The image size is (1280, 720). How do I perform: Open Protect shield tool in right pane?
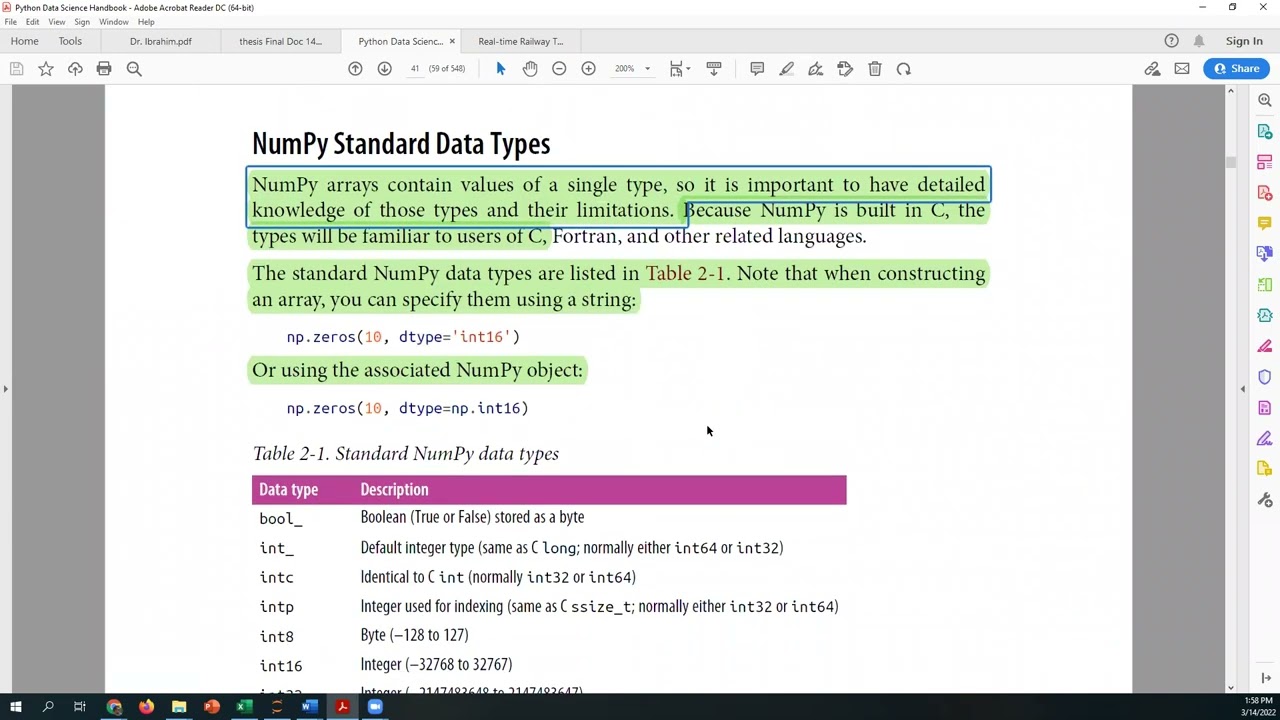coord(1265,377)
